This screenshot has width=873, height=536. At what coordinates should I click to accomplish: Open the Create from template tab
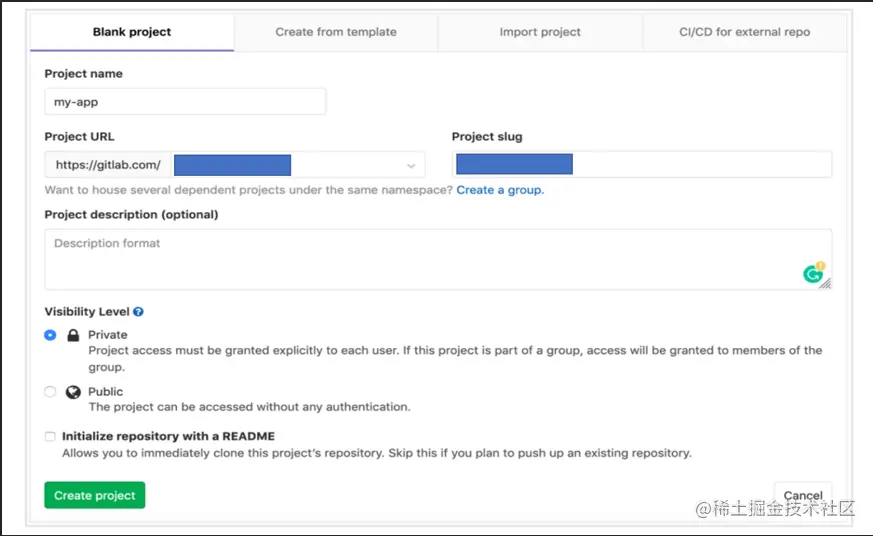coord(336,32)
